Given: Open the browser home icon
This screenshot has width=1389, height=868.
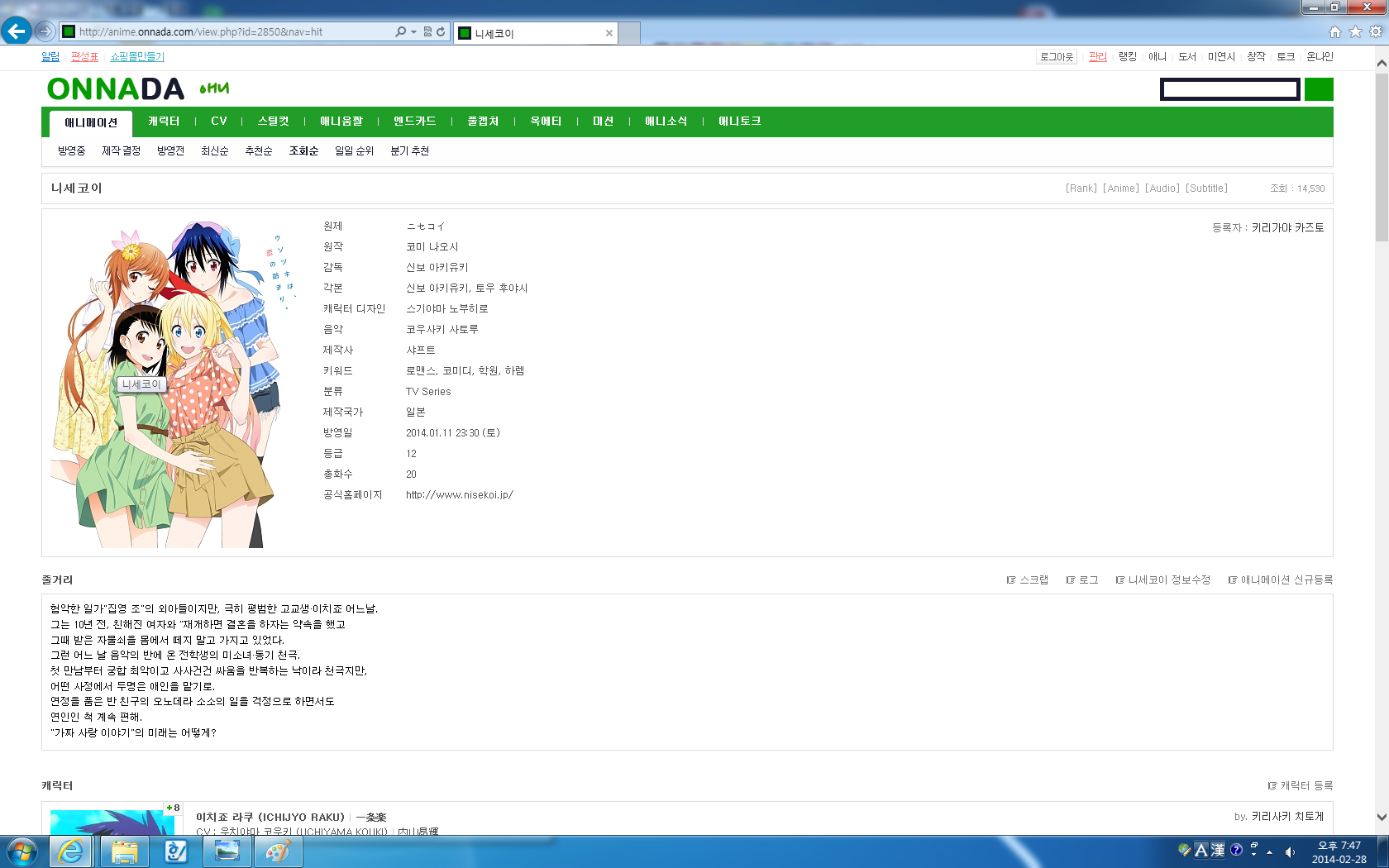Looking at the screenshot, I should 1334,31.
